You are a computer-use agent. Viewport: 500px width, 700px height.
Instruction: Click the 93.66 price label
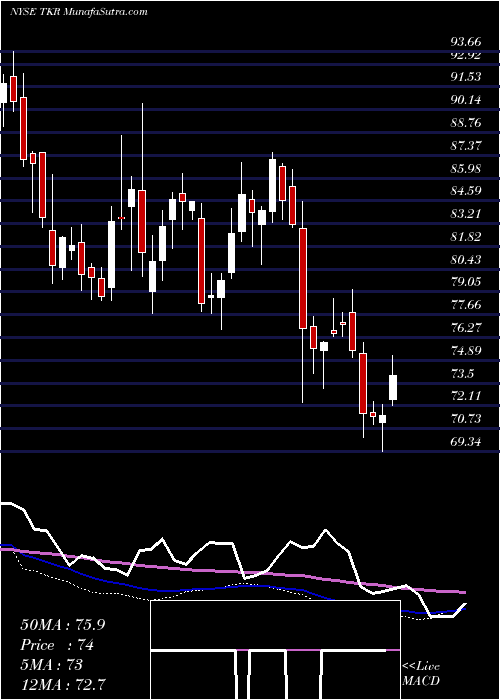[466, 42]
